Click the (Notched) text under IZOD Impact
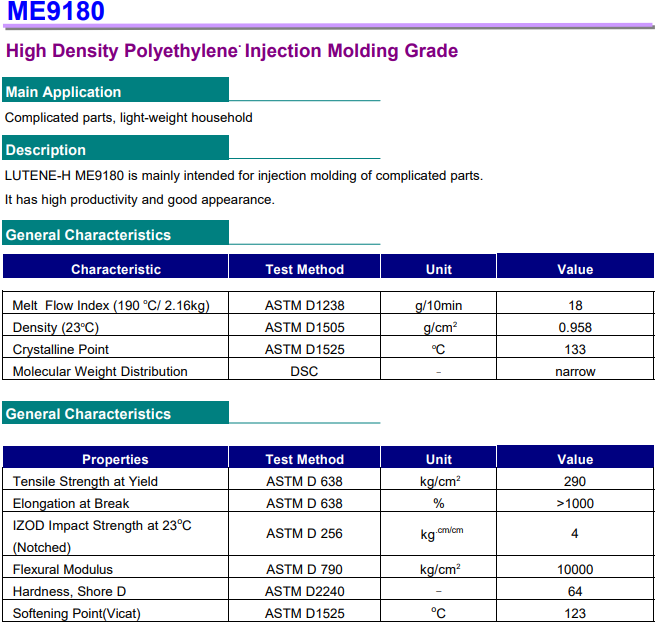Screen dimensions: 657x625 (41, 548)
